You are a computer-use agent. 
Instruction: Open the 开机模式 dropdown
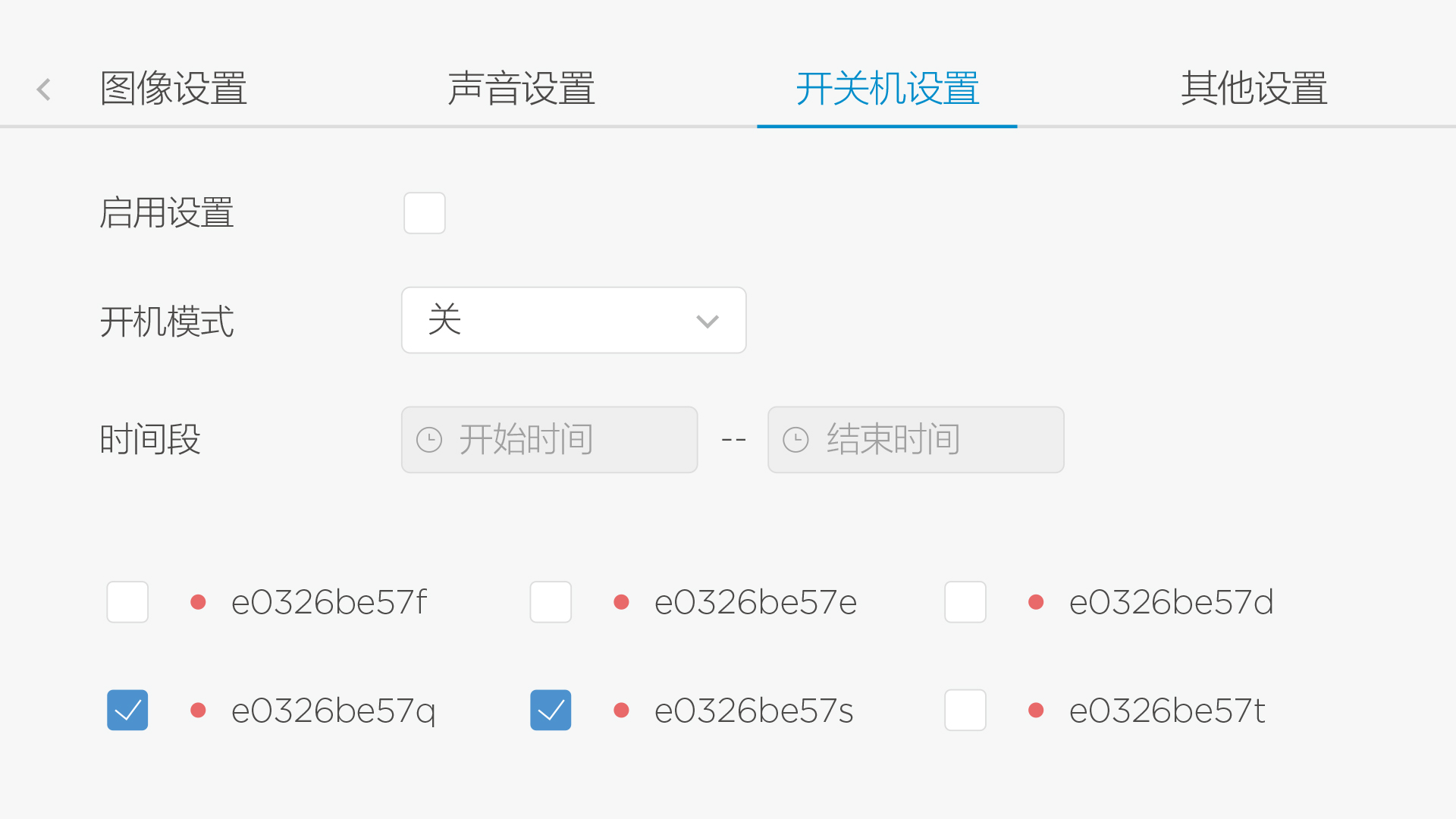point(573,320)
